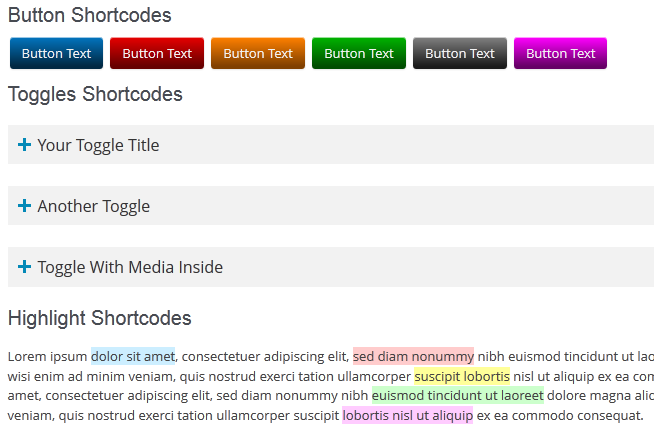The height and width of the screenshot is (430, 654).
Task: Select the orange Button Text button
Action: 258,53
